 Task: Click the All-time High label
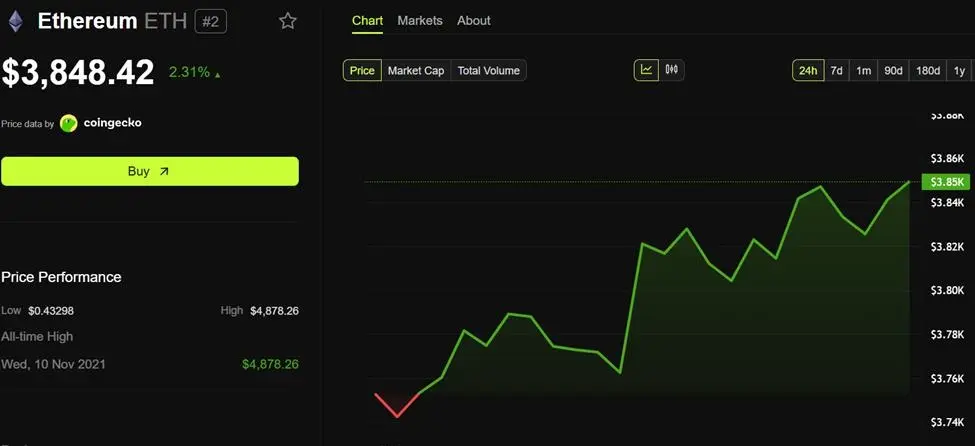pyautogui.click(x=37, y=337)
